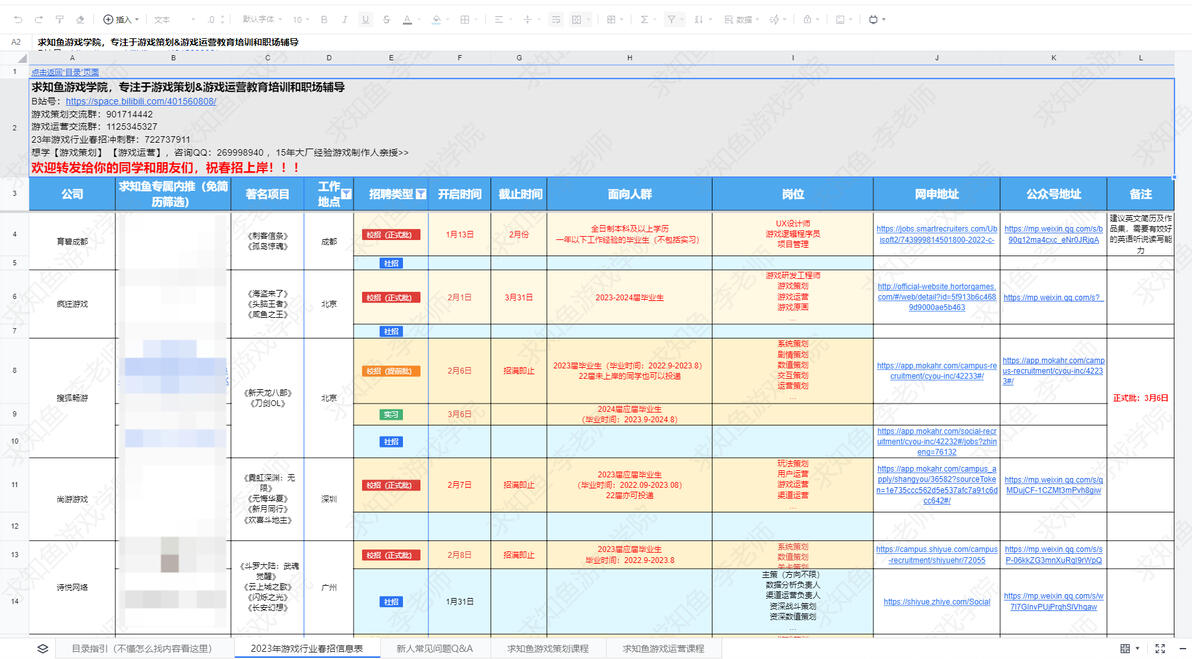1192x659 pixels.
Task: Activate the format painter icon
Action: coord(59,20)
